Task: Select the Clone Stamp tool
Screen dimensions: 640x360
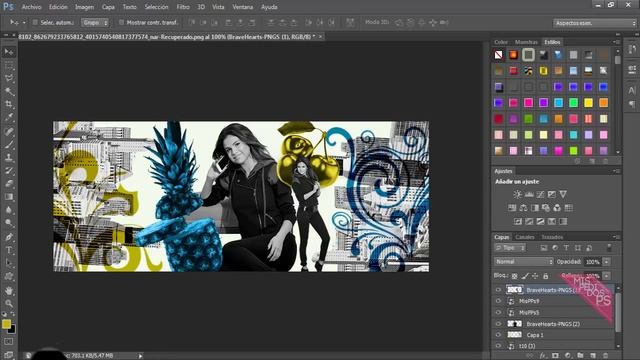Action: coord(9,158)
